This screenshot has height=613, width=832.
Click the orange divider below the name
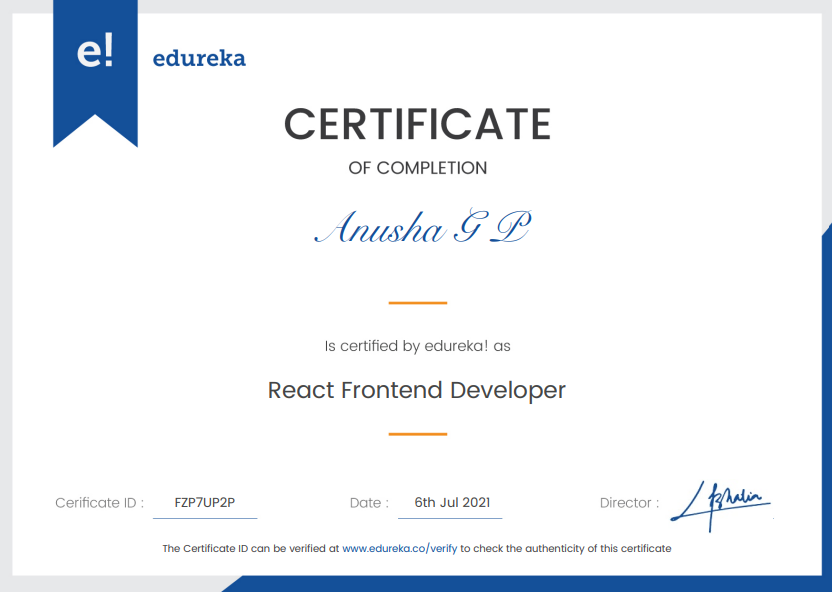[417, 302]
